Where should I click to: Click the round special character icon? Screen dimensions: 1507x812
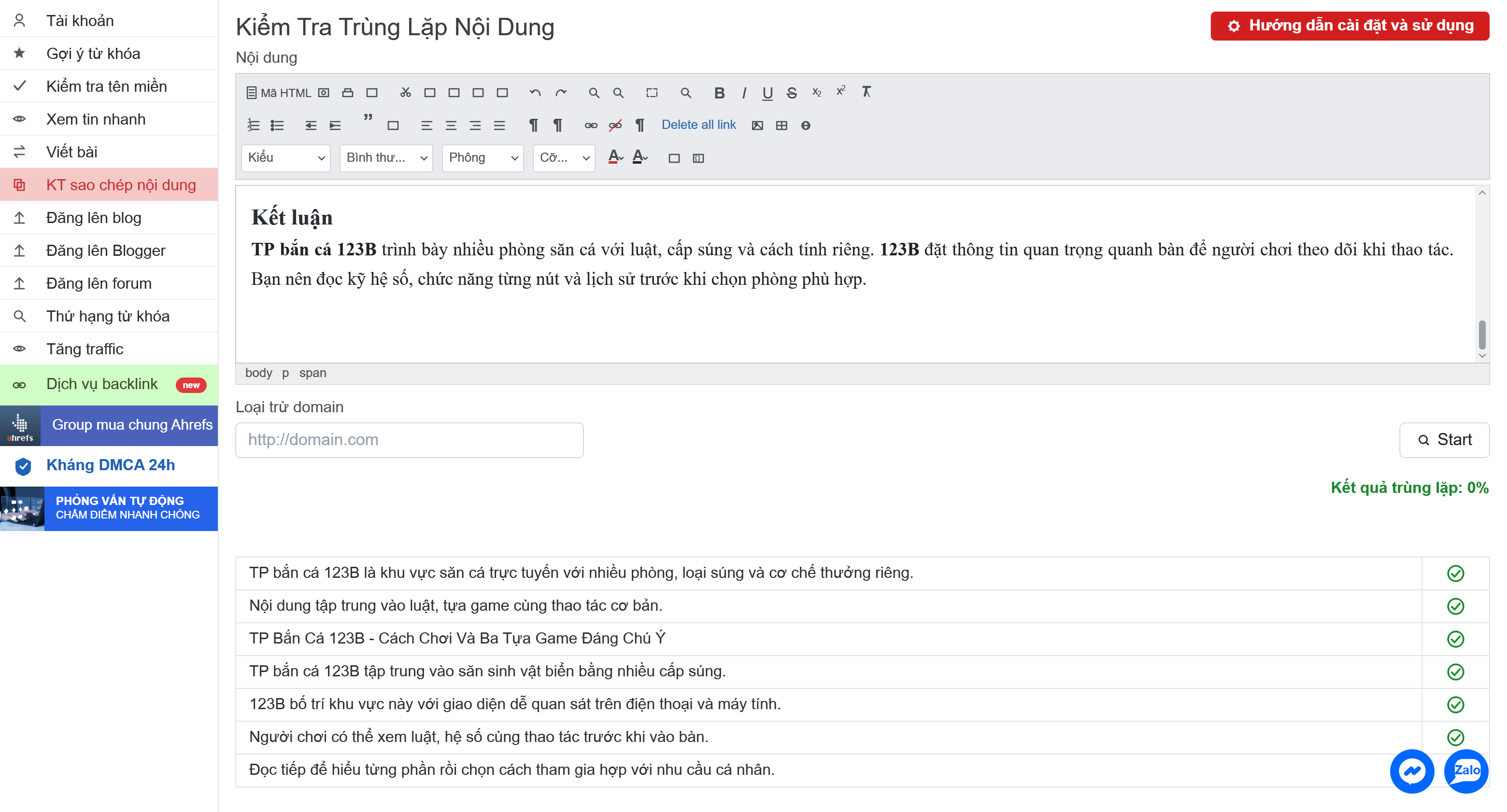806,125
